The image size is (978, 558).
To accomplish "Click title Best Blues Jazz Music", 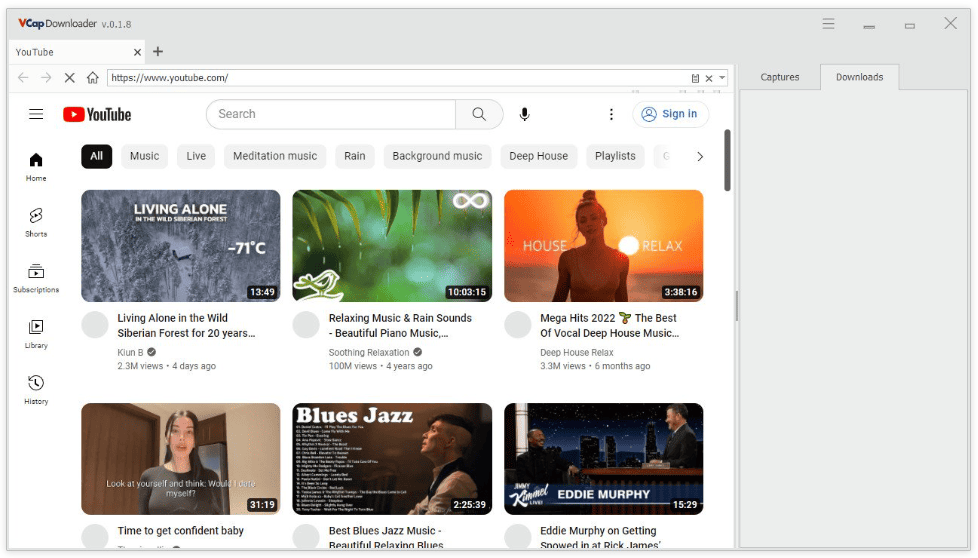I will (x=386, y=537).
